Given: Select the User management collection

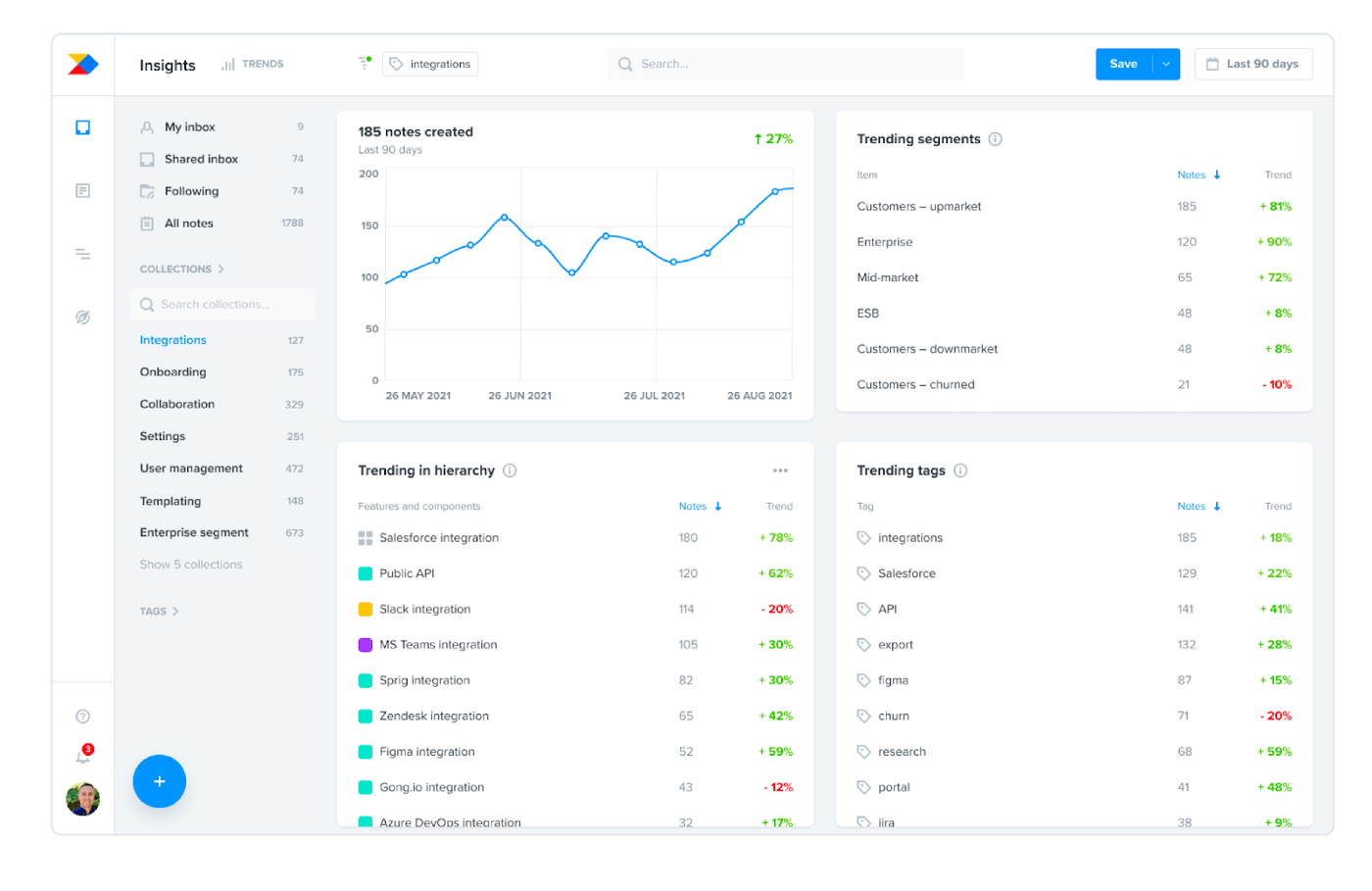Looking at the screenshot, I should [222, 469].
